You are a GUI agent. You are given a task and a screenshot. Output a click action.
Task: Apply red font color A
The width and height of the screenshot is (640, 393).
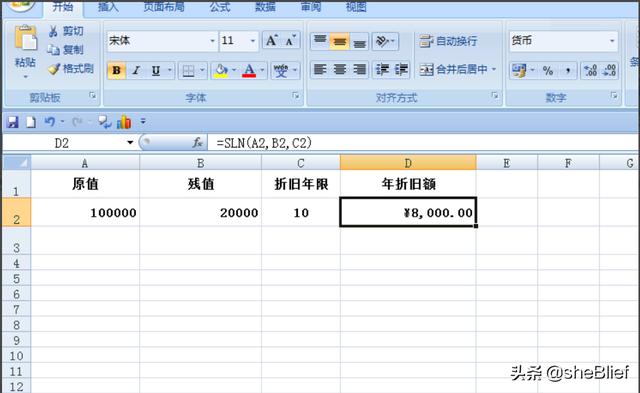coord(249,71)
